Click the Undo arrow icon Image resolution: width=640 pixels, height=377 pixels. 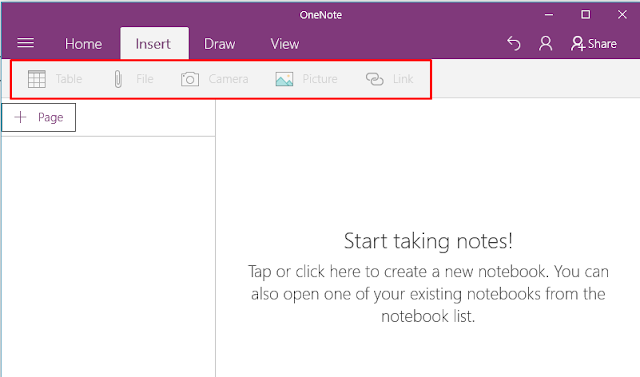click(x=514, y=43)
